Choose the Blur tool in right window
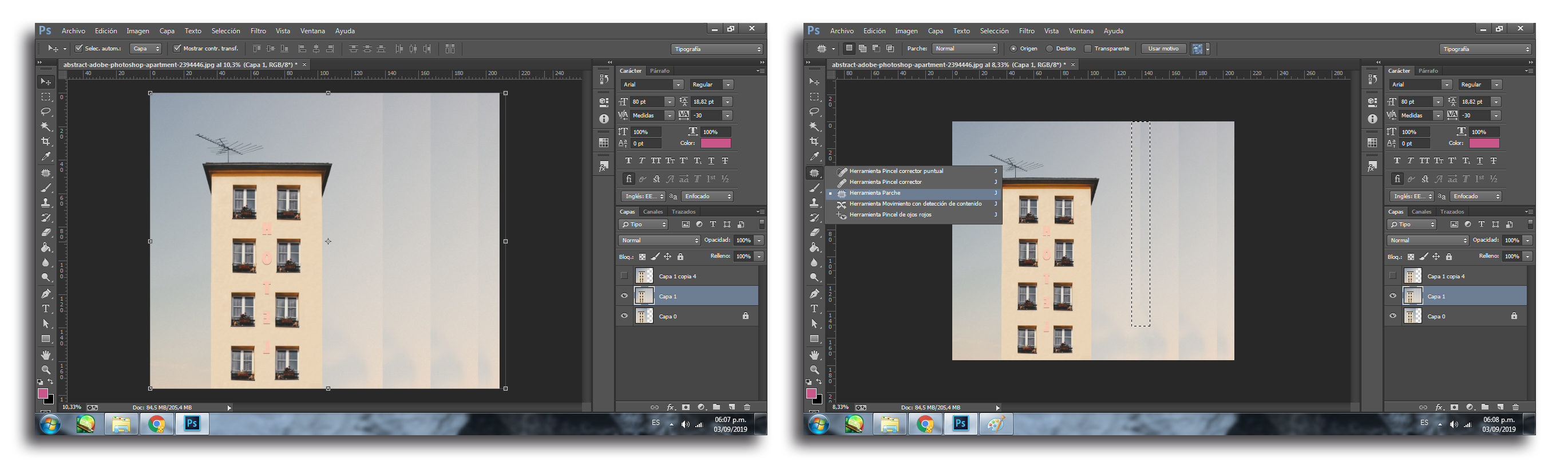This screenshot has height=465, width=1568. click(x=814, y=263)
